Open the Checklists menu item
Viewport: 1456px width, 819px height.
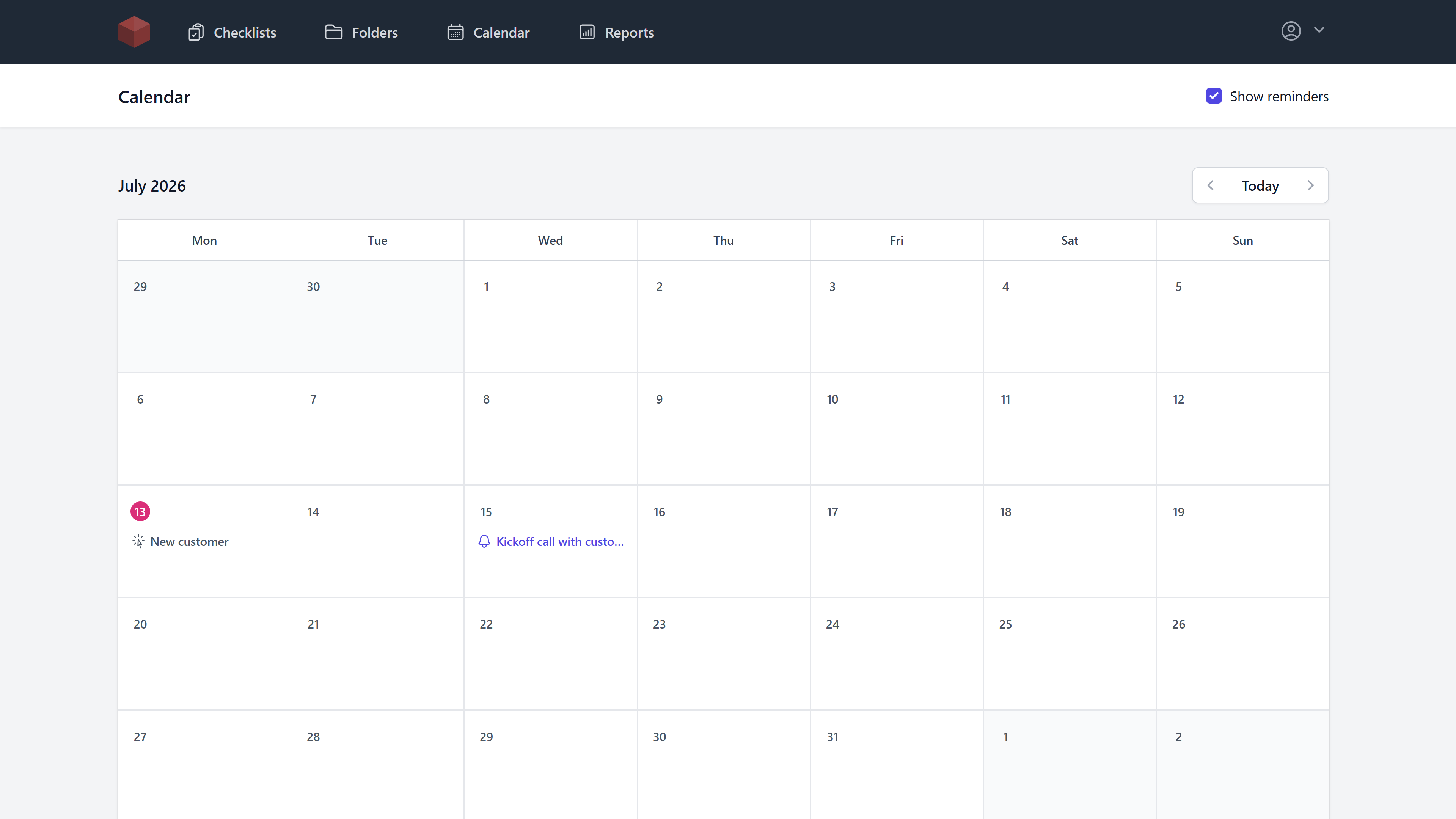point(232,32)
